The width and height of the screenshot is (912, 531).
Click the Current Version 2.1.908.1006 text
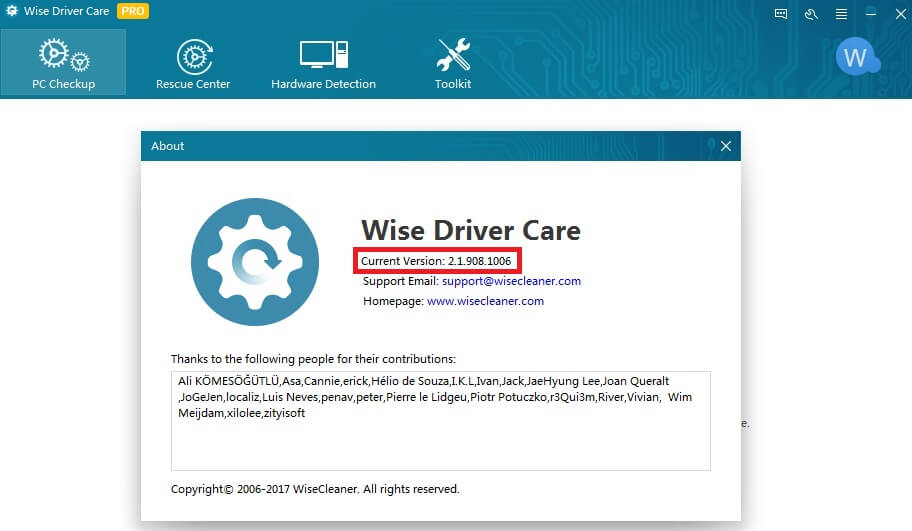coord(436,261)
